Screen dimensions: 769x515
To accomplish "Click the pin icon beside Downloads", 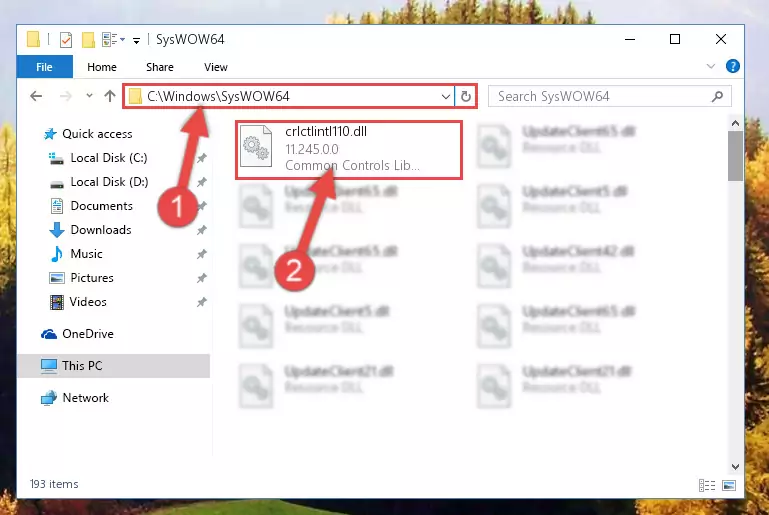I will tap(202, 230).
